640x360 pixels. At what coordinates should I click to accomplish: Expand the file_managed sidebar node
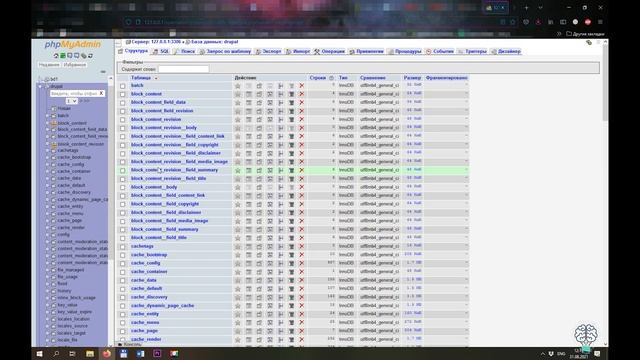coord(48,270)
